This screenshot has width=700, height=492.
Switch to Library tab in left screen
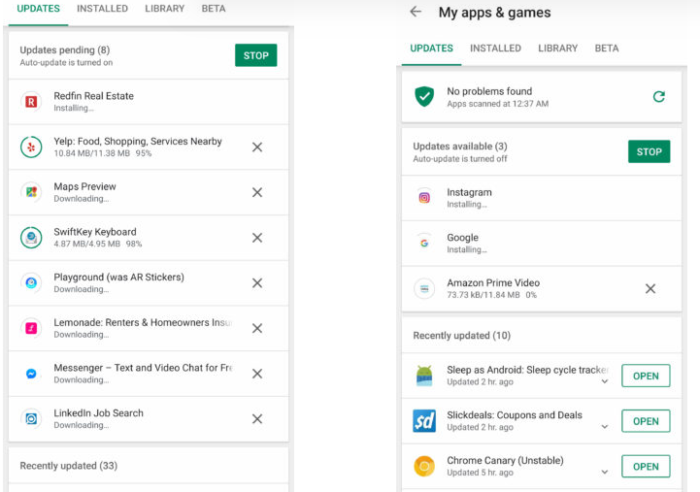(164, 9)
